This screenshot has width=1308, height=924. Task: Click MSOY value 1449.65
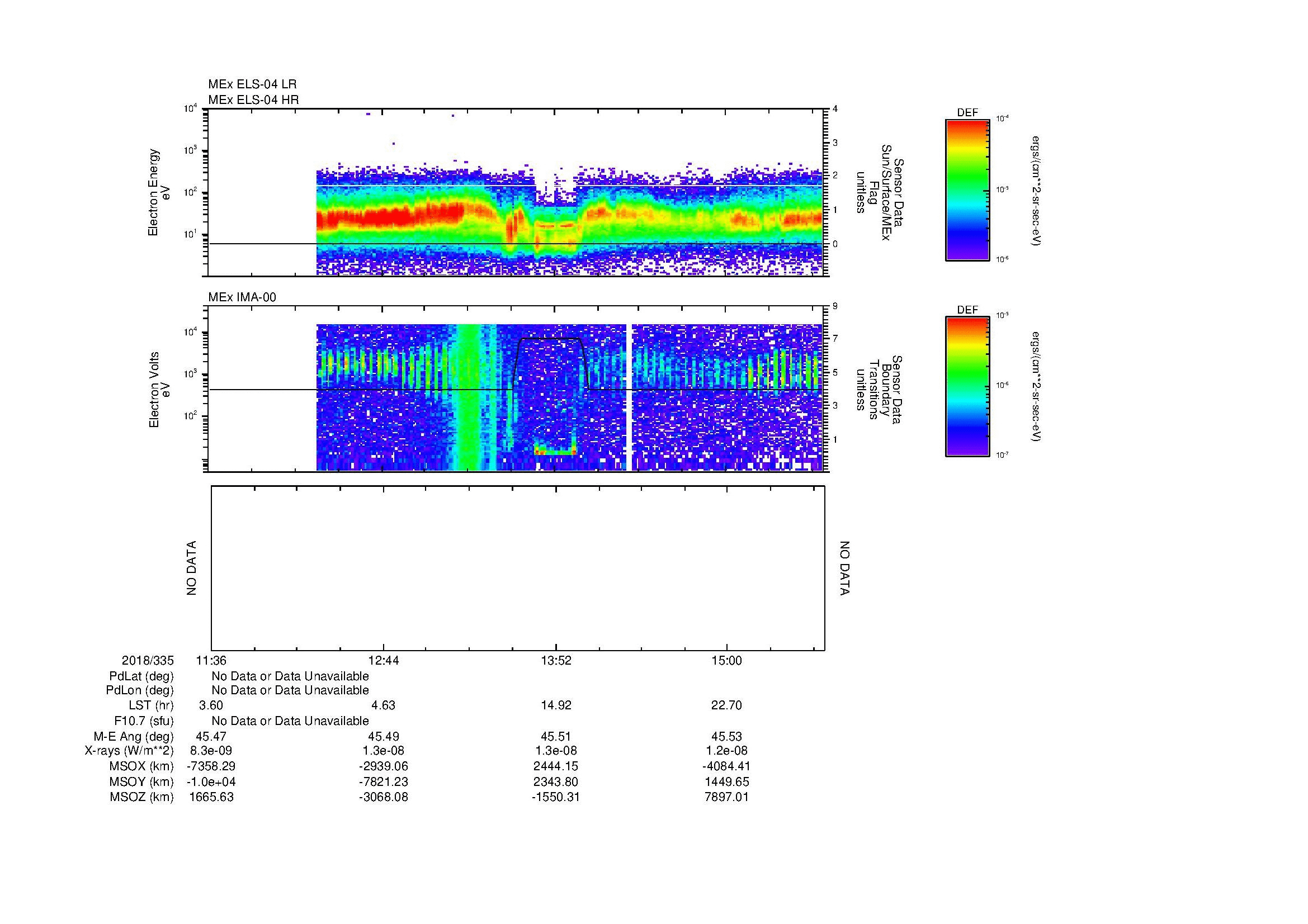click(727, 781)
